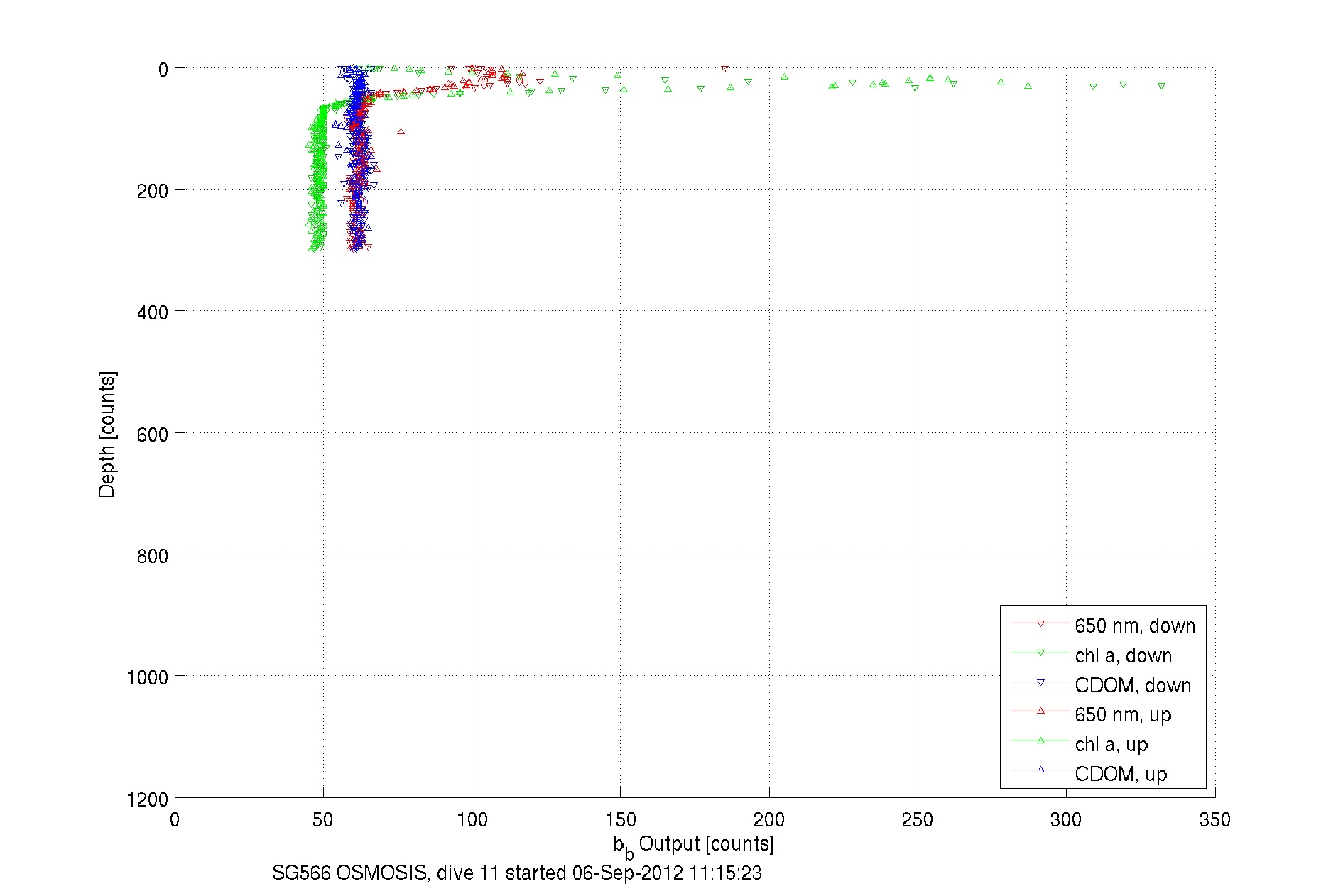
Task: Click x-axis tick label 50
Action: (x=323, y=820)
